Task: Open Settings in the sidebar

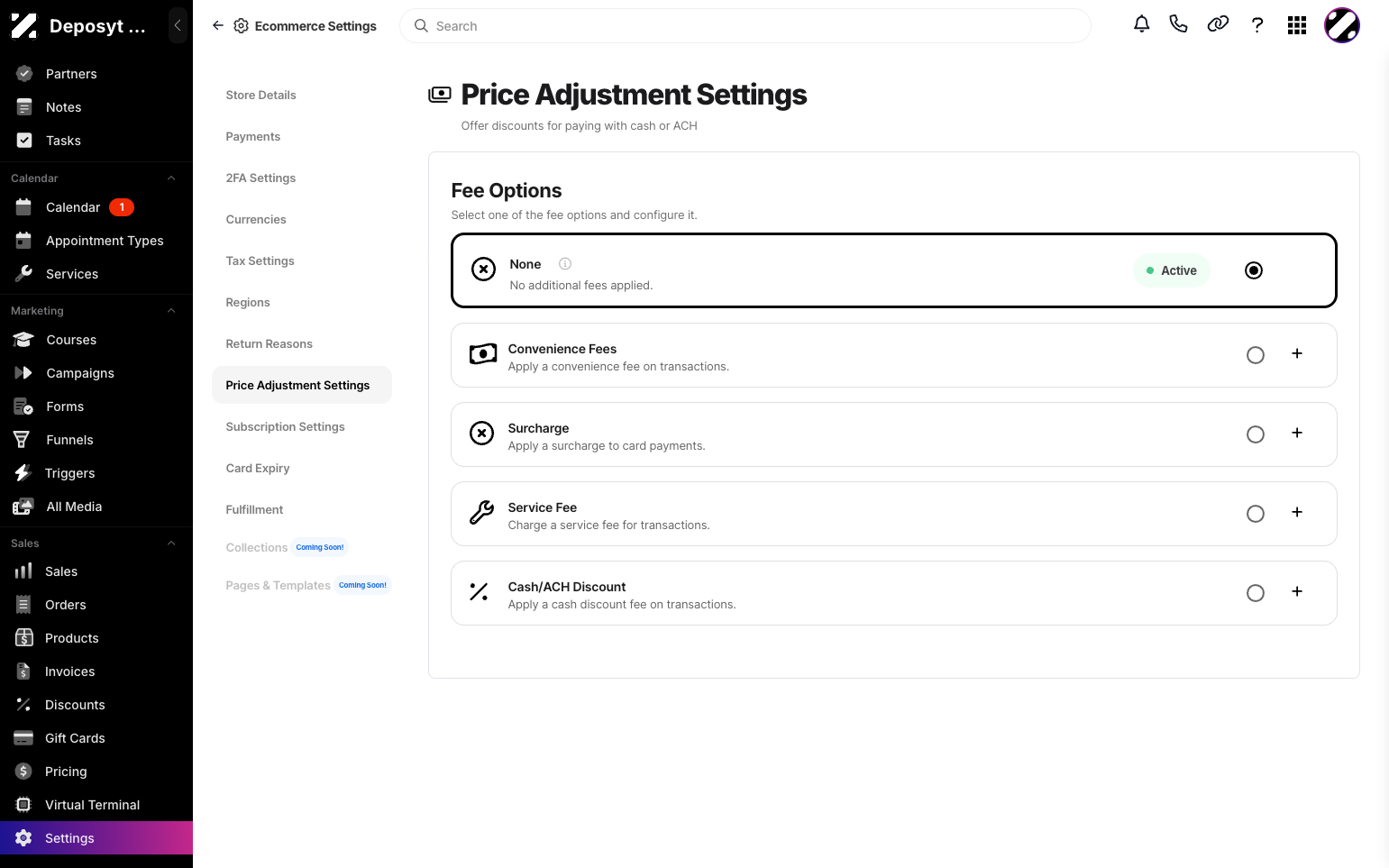Action: pyautogui.click(x=96, y=838)
